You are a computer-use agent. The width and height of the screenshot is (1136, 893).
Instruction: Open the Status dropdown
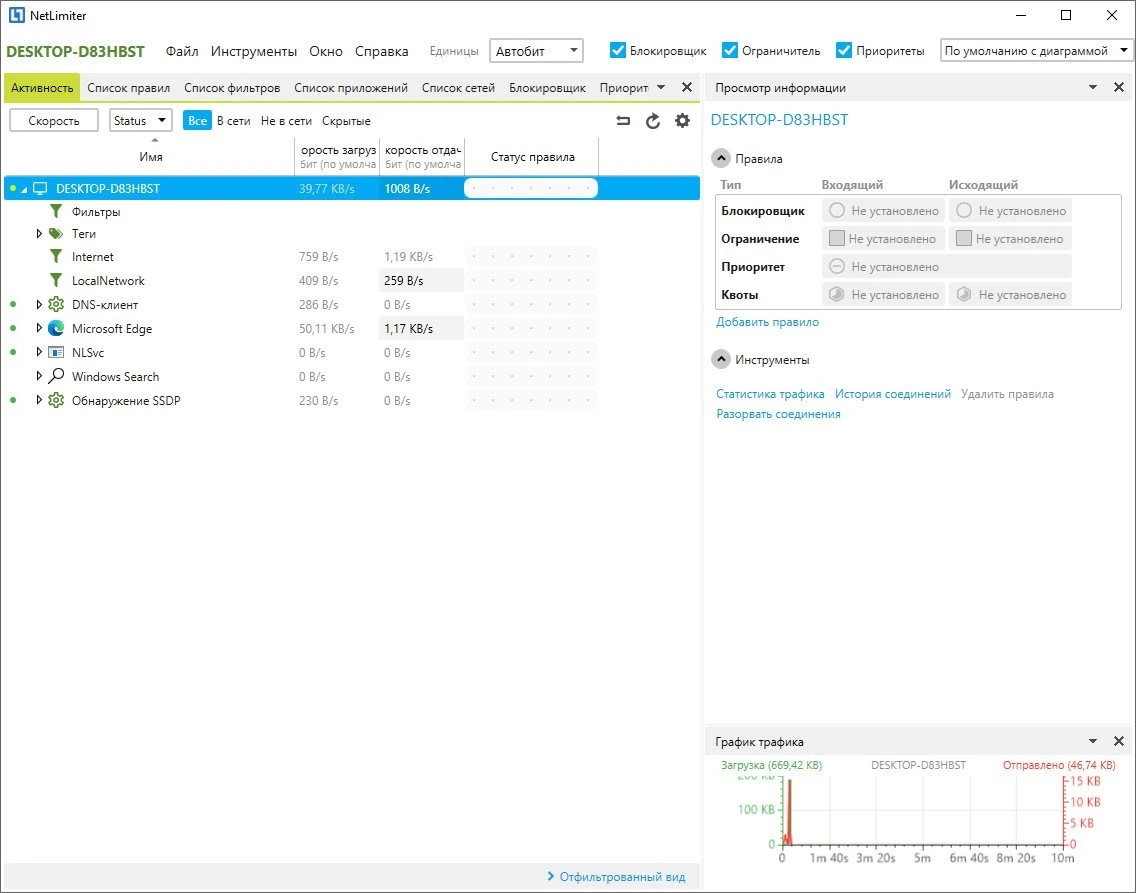pyautogui.click(x=141, y=120)
